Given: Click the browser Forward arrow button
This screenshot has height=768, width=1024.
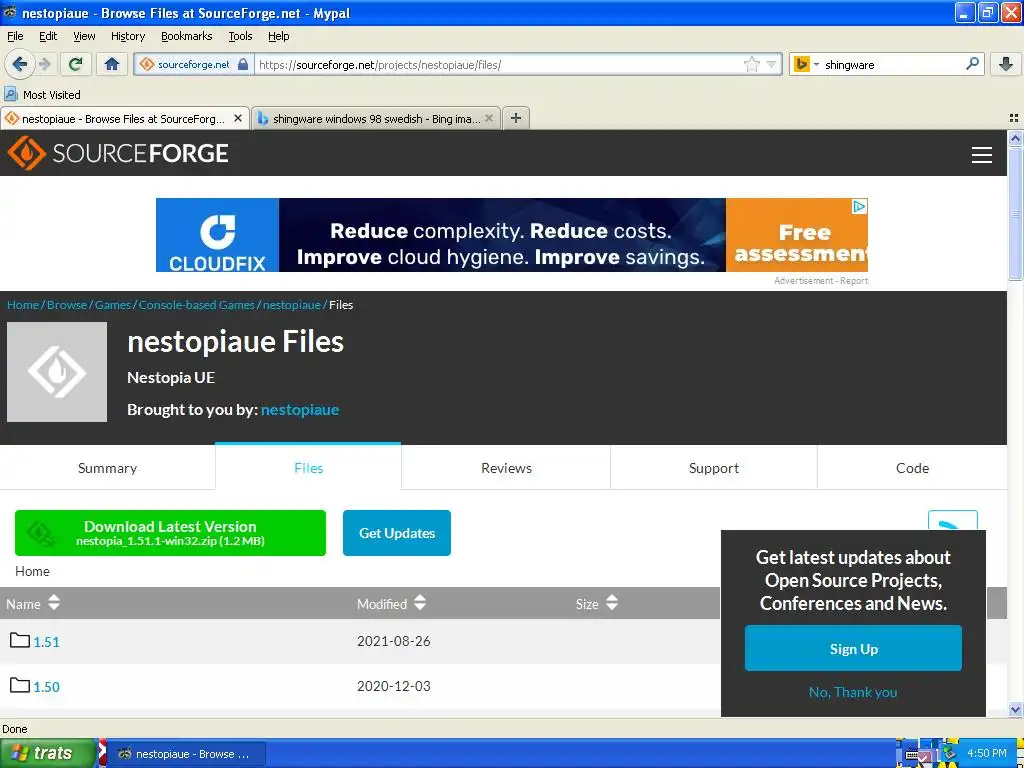Looking at the screenshot, I should [45, 64].
